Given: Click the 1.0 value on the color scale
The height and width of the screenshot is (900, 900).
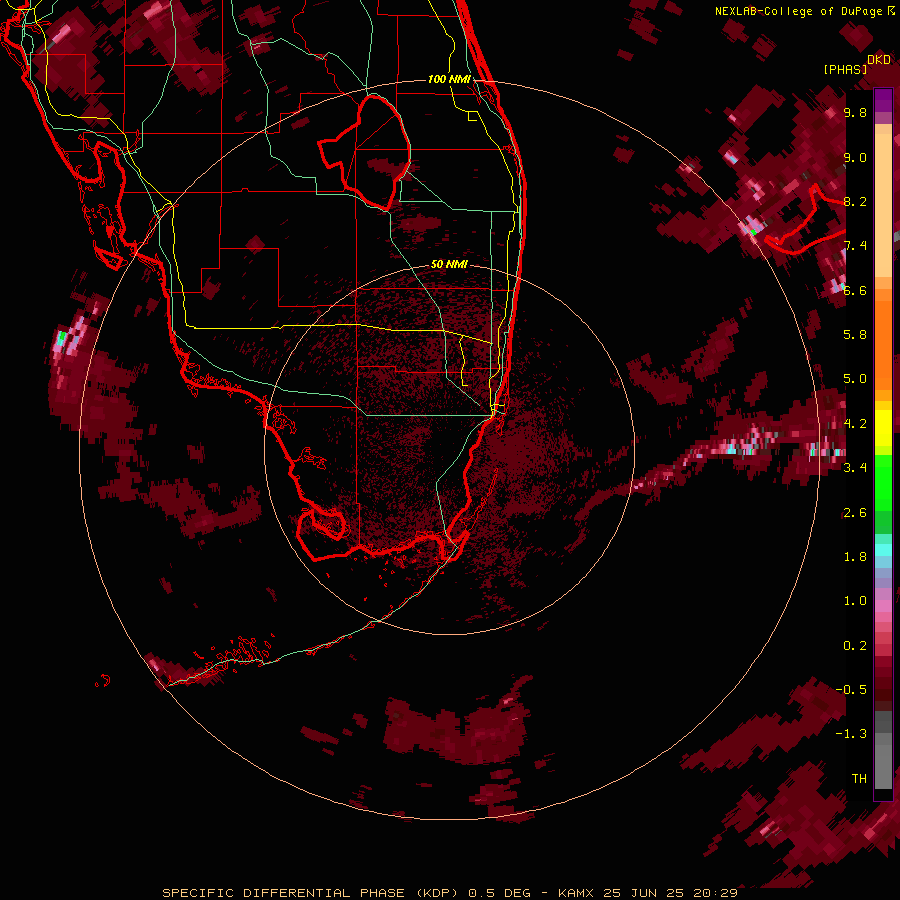Looking at the screenshot, I should click(855, 601).
